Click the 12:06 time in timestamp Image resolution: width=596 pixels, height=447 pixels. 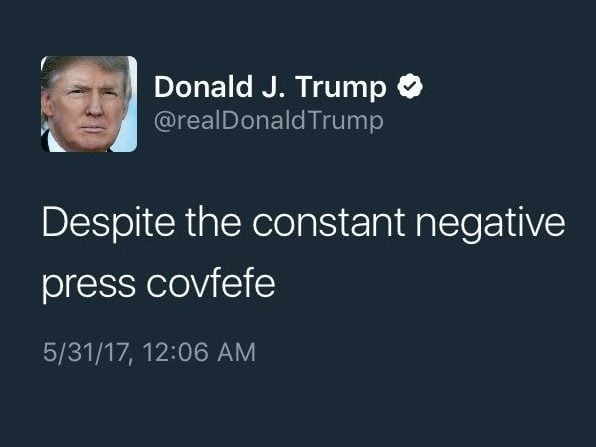[176, 352]
